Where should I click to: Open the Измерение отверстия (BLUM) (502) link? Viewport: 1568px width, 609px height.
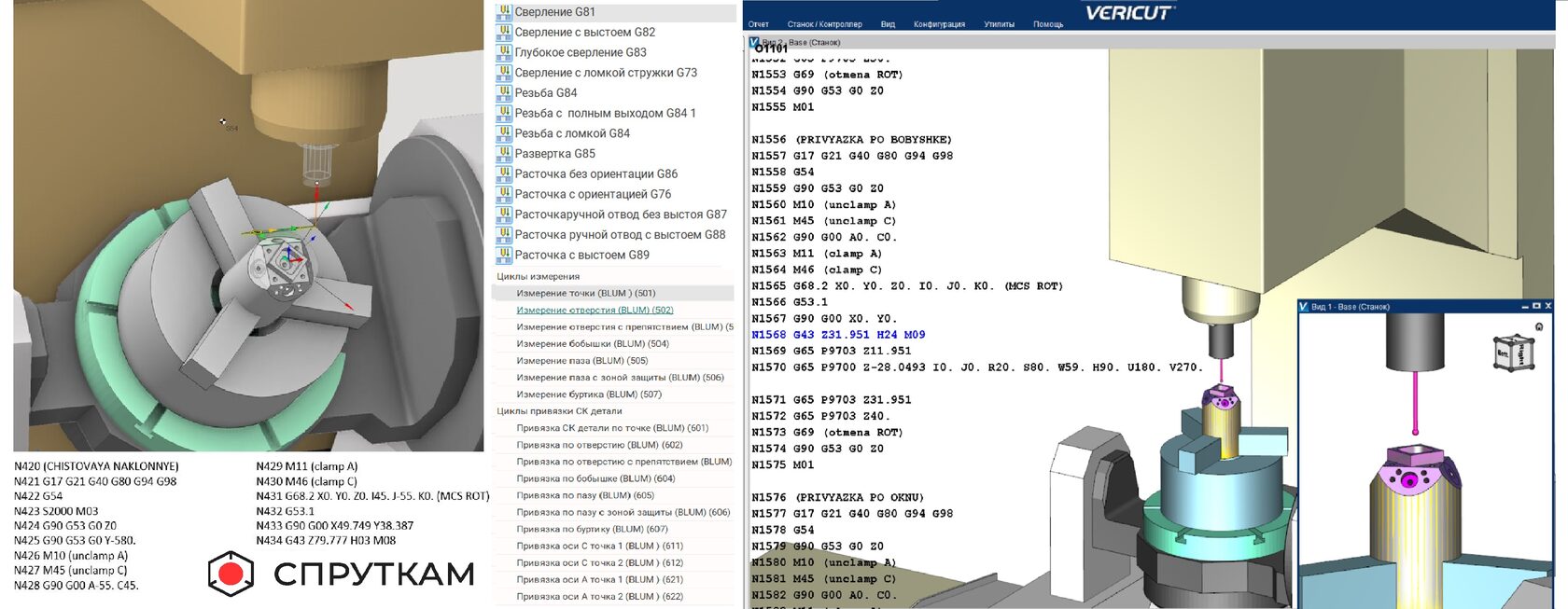click(x=595, y=310)
